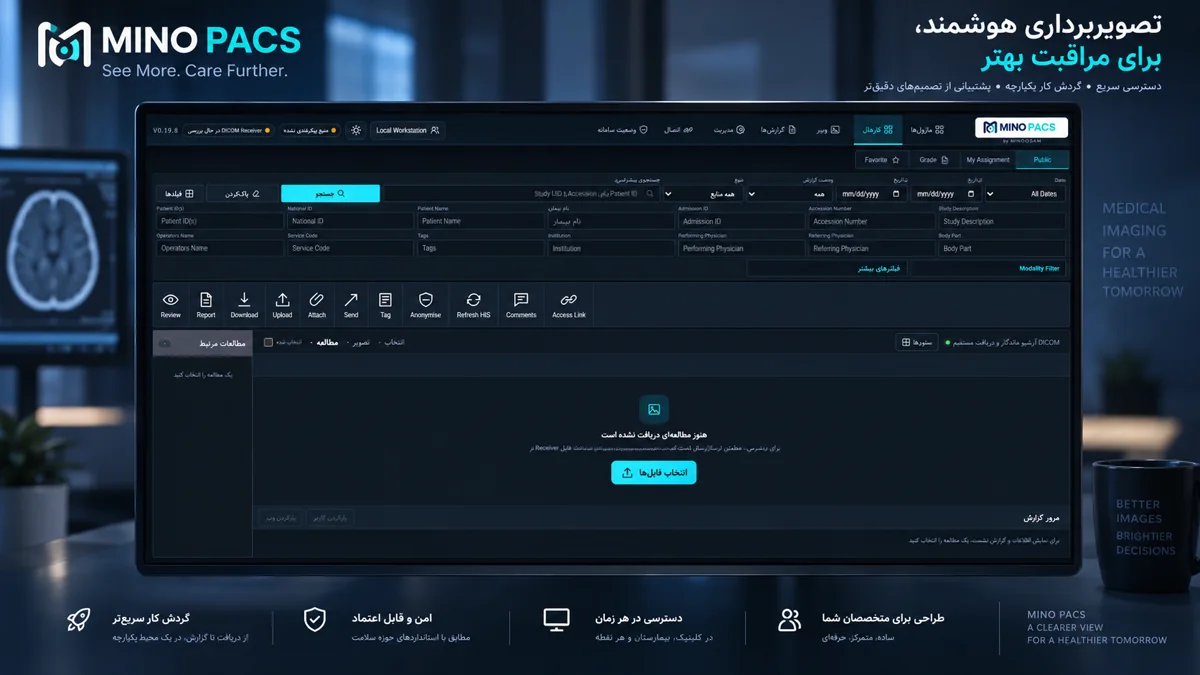Click the Patient Name input field
This screenshot has width=1200, height=675.
click(481, 221)
